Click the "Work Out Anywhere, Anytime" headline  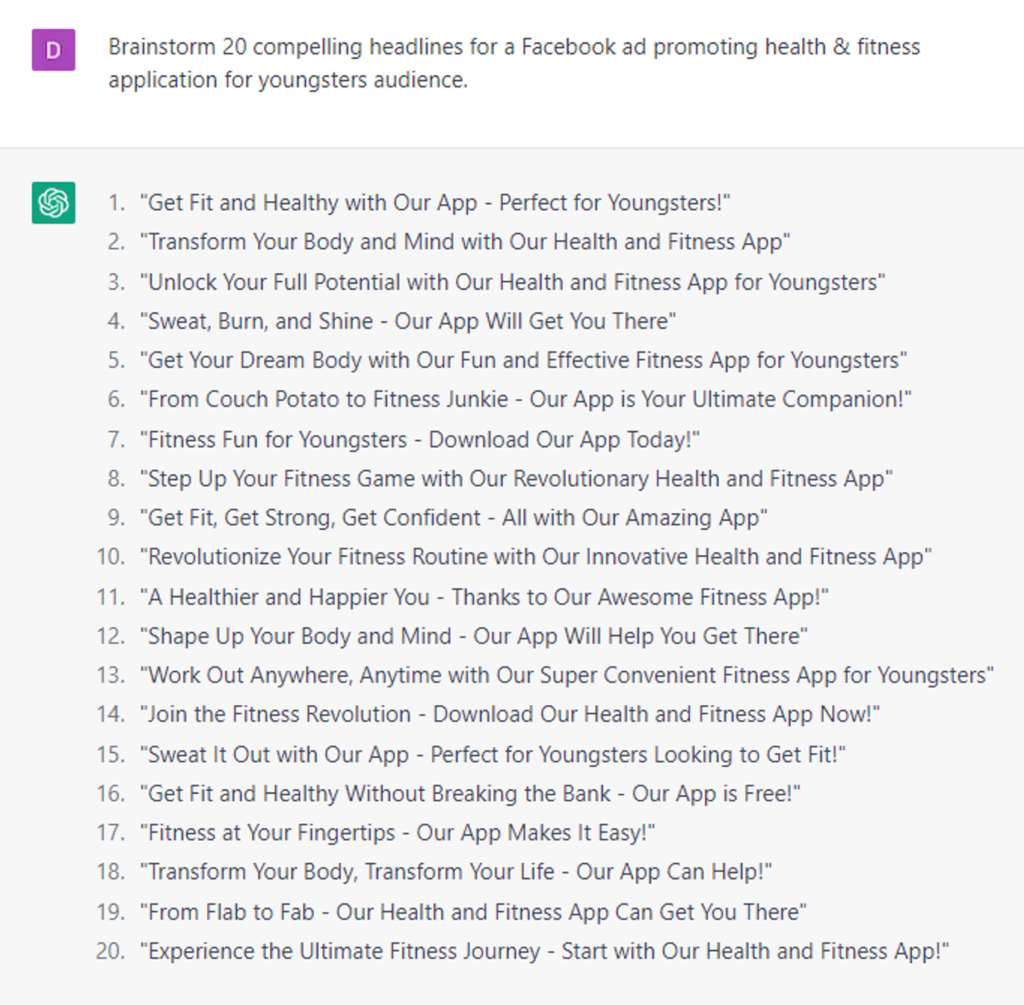[x=567, y=675]
